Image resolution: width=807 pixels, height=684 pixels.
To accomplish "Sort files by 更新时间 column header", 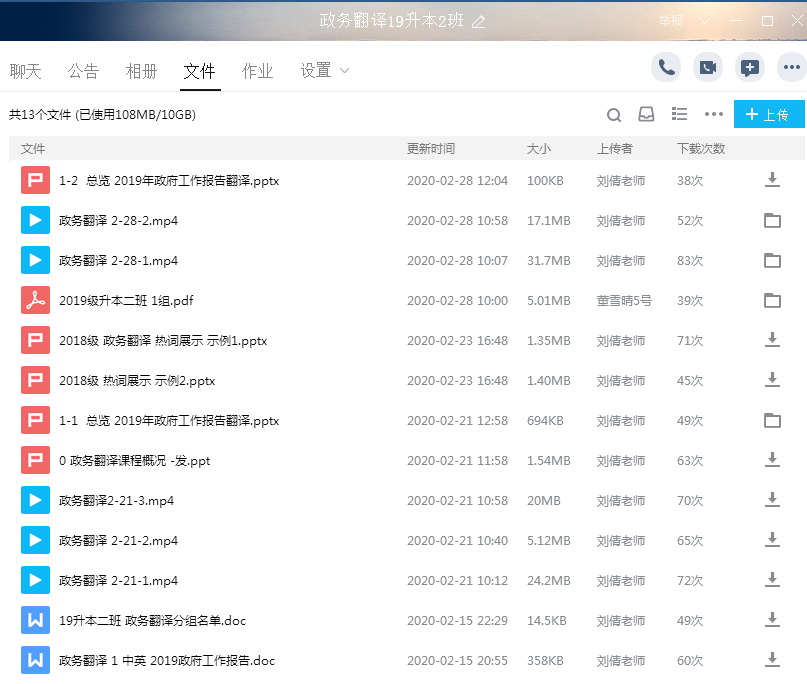I will pyautogui.click(x=431, y=148).
